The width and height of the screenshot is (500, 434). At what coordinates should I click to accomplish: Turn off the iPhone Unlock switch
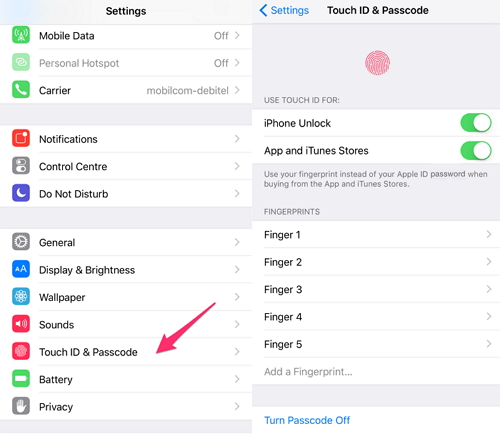point(476,123)
